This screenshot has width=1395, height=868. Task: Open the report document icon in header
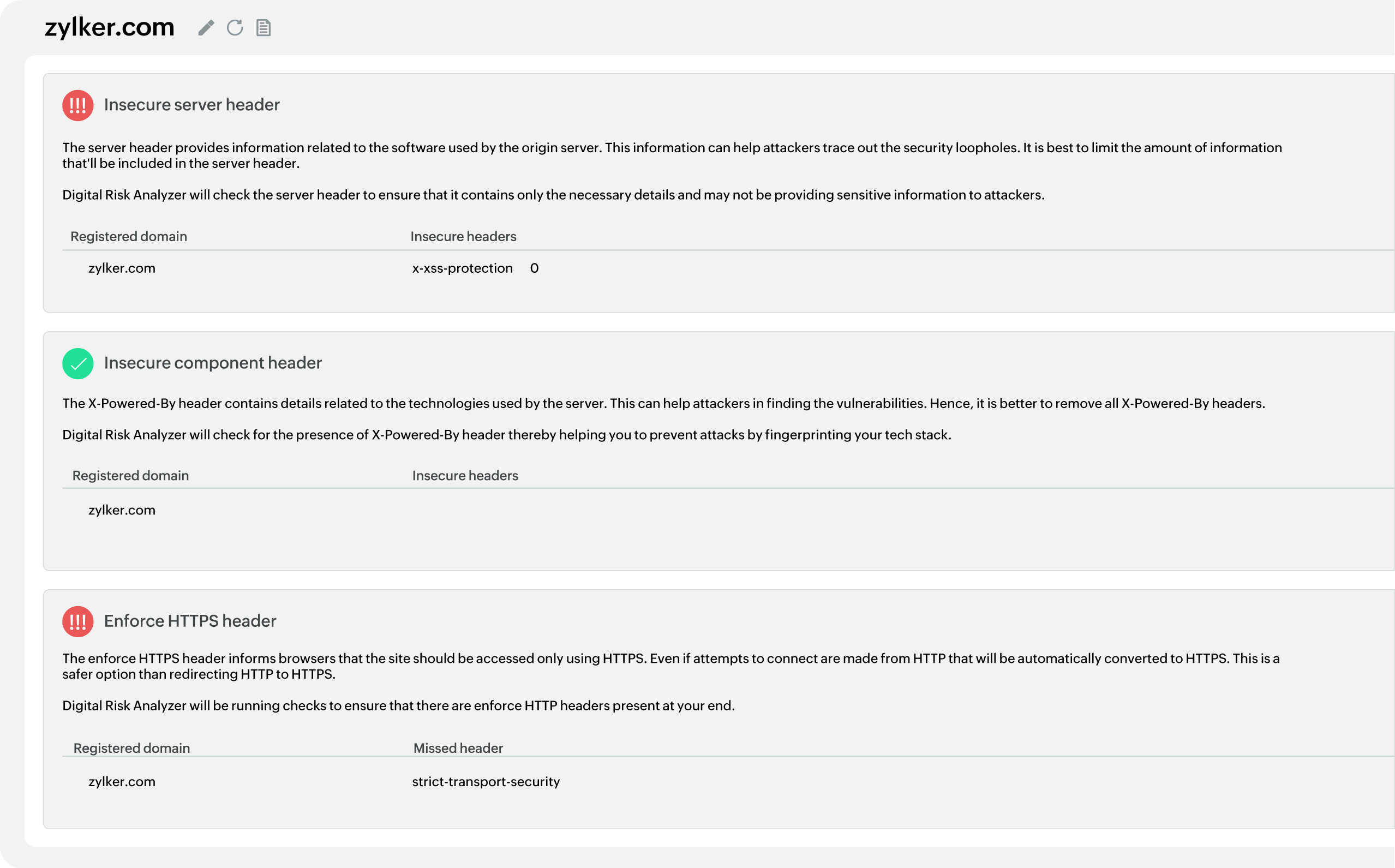[264, 28]
